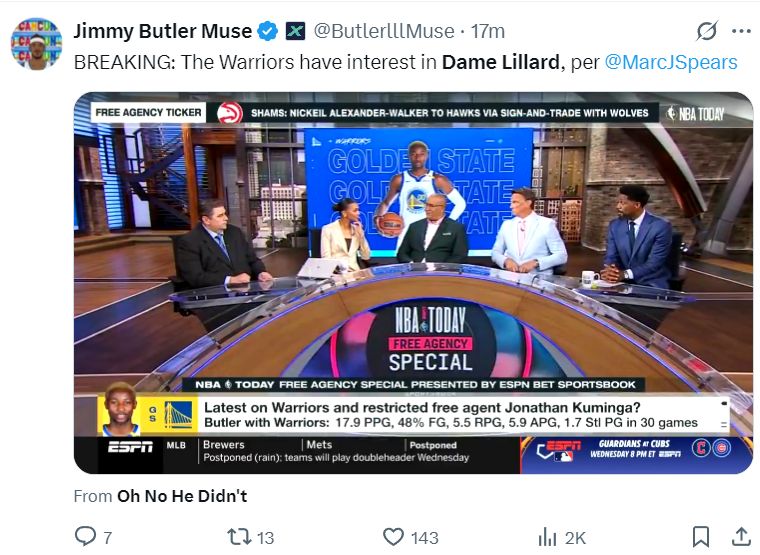The width and height of the screenshot is (760, 555).
Task: Share the post via upload-arrow icon
Action: tap(740, 537)
